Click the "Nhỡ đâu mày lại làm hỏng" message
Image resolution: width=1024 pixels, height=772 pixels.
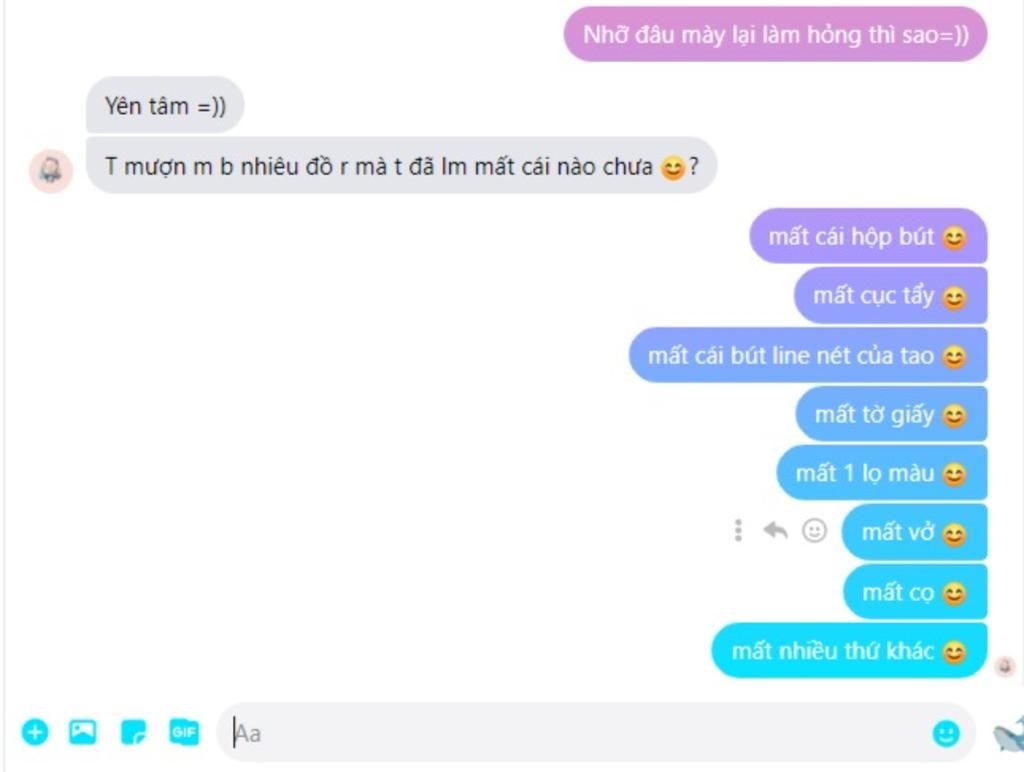click(775, 35)
